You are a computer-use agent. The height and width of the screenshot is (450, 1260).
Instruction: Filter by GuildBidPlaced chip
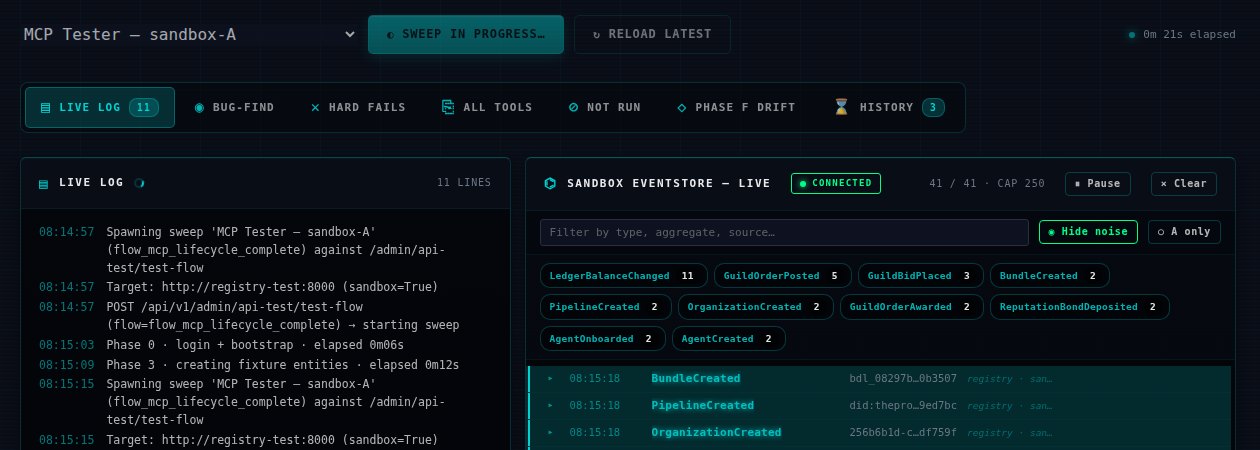click(920, 276)
